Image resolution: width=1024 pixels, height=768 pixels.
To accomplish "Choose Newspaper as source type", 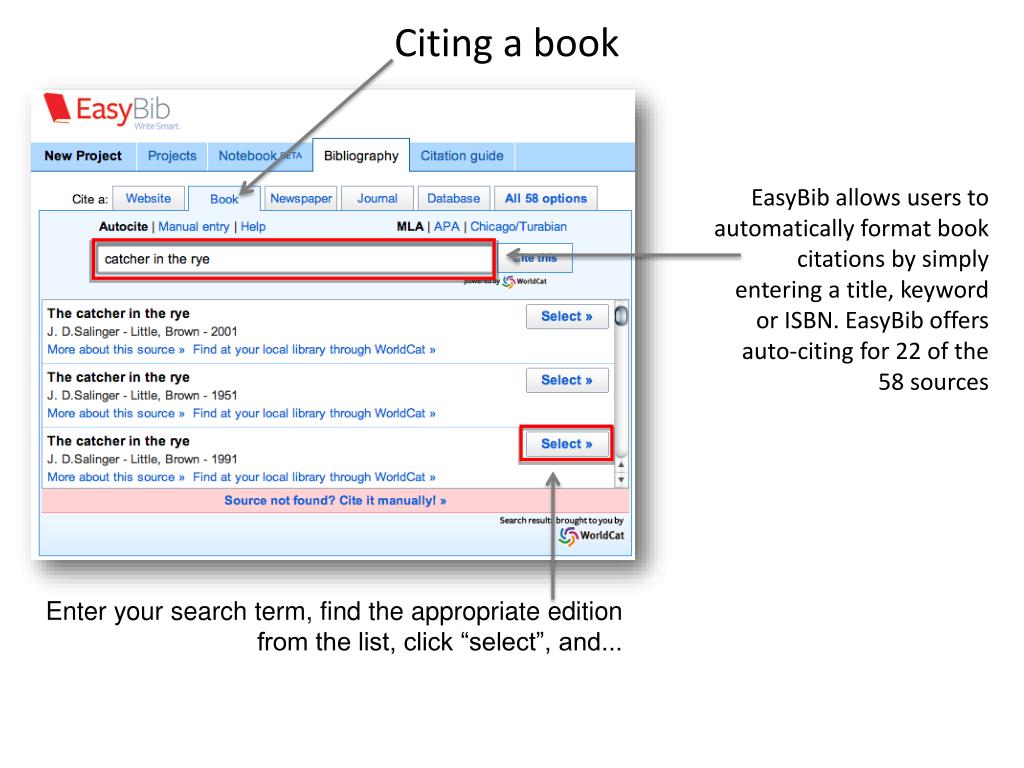I will click(x=301, y=199).
